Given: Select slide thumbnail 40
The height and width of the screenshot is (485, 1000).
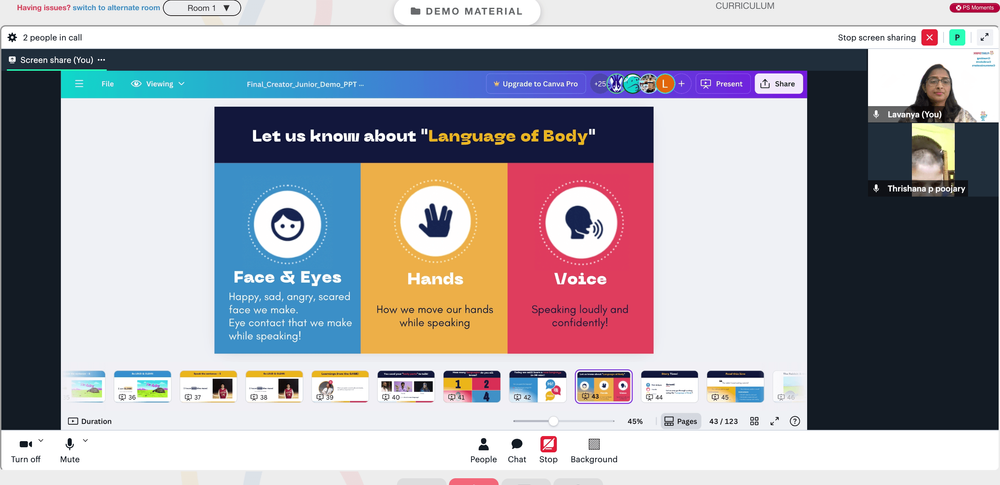Looking at the screenshot, I should [406, 387].
